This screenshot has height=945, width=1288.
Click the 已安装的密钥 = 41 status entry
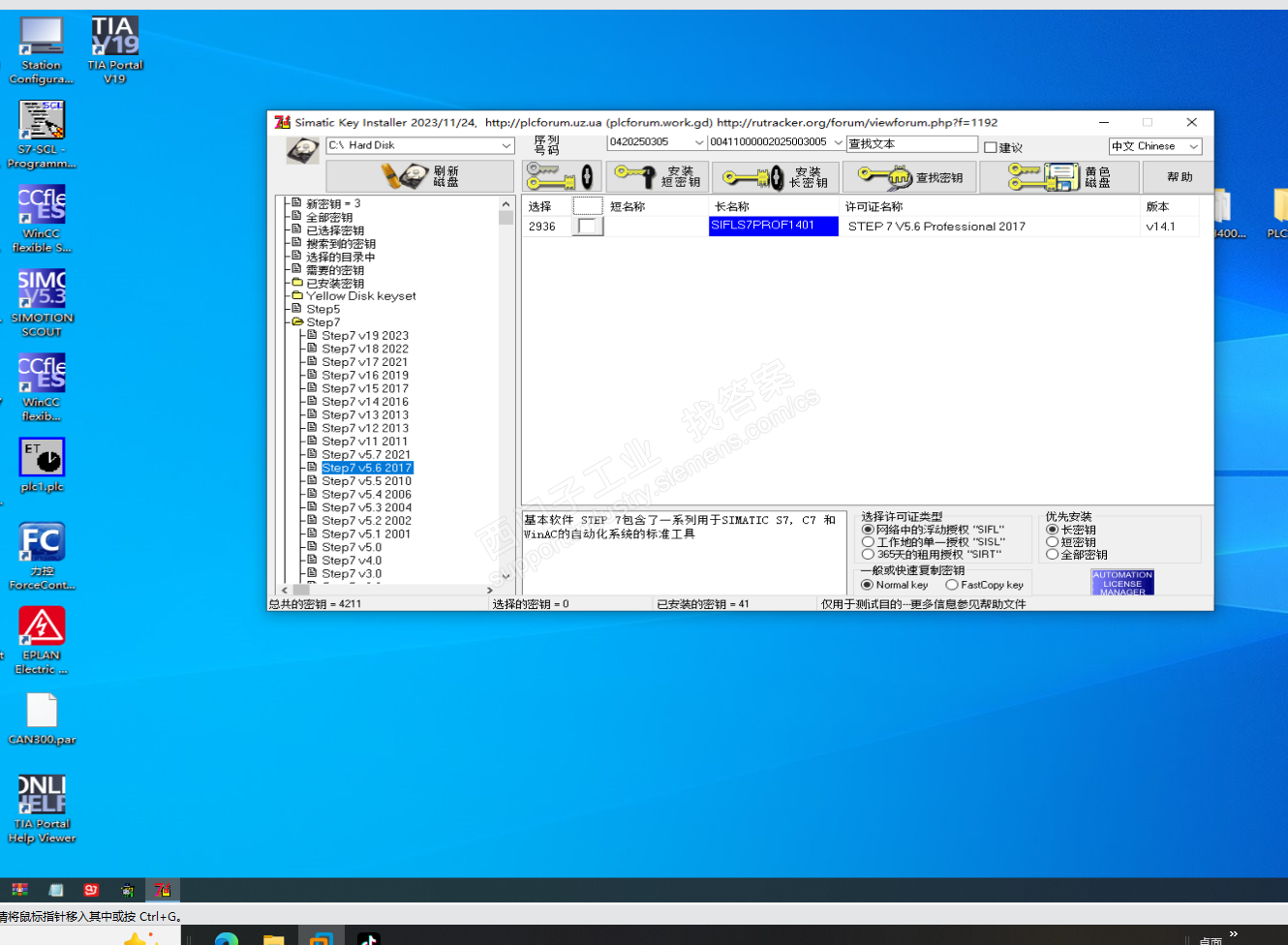[x=703, y=604]
